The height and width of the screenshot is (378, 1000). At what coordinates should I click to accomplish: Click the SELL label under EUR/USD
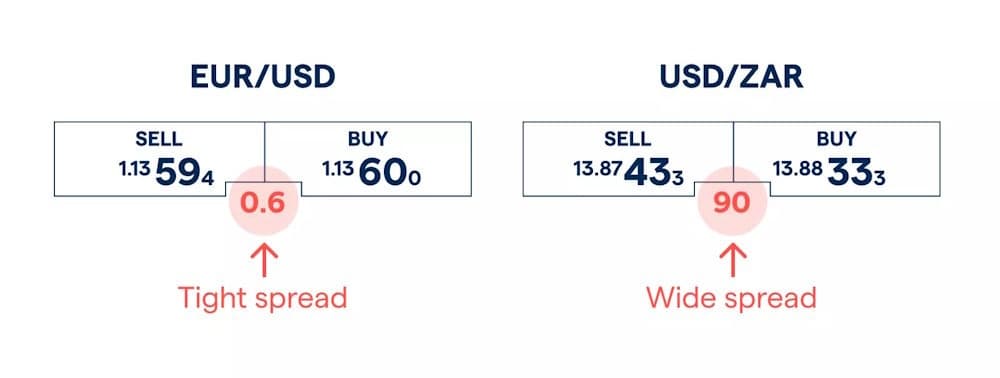coord(159,139)
